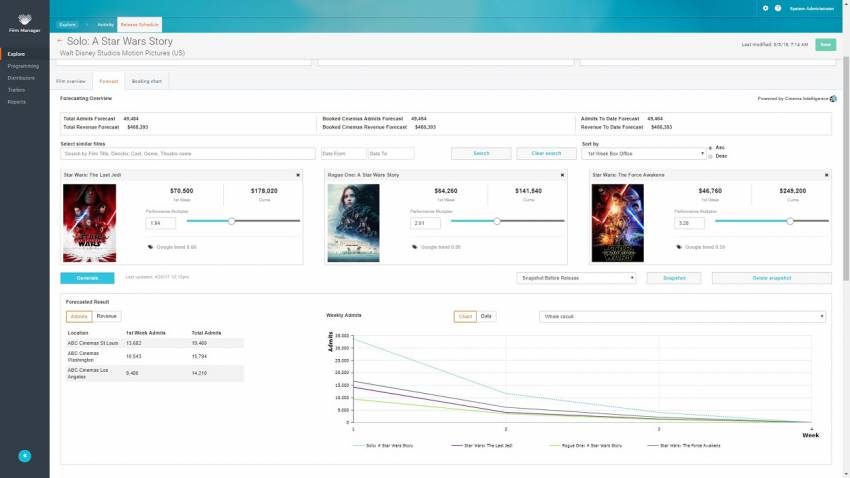Select ABC Cinemas Los Angeles row
Screen dimensions: 850x478
(x=155, y=373)
